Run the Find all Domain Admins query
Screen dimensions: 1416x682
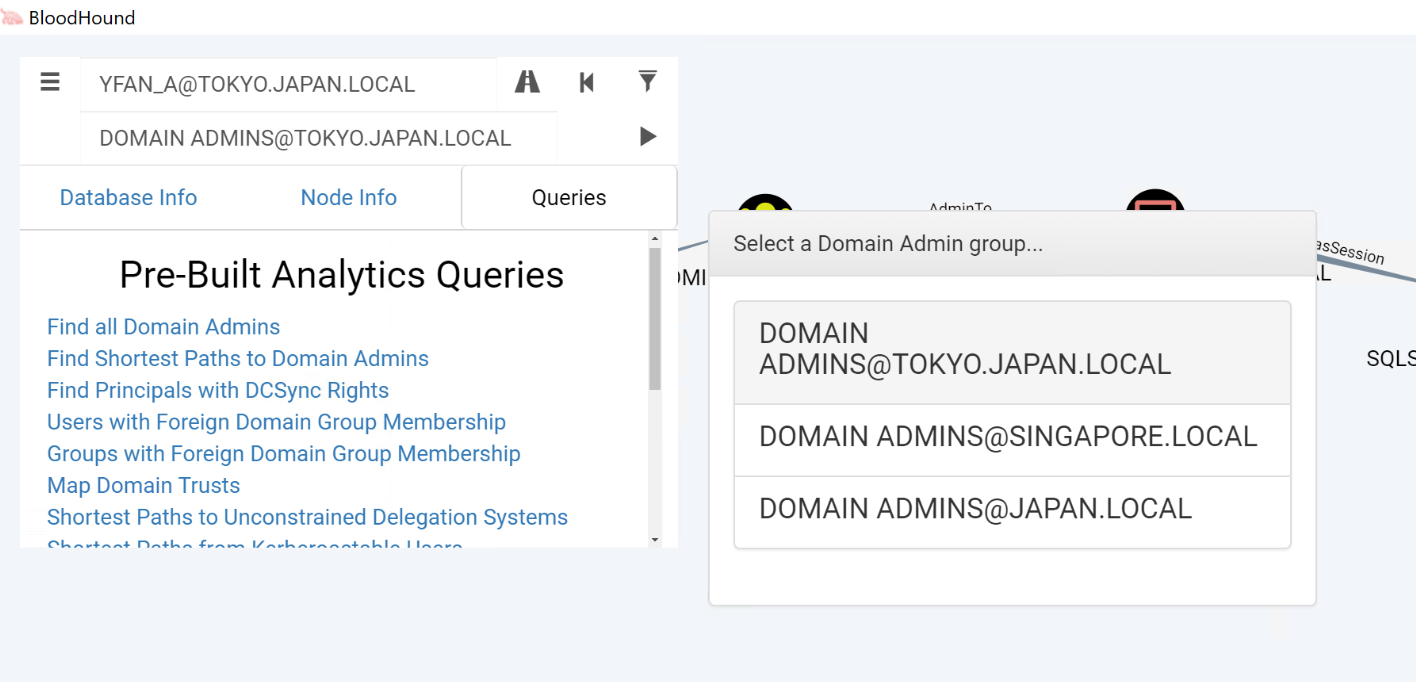click(x=163, y=326)
